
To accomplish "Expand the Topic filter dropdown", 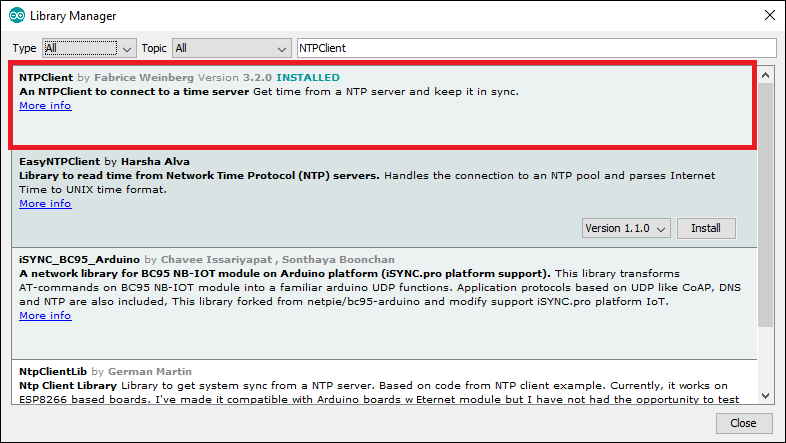I will click(230, 48).
